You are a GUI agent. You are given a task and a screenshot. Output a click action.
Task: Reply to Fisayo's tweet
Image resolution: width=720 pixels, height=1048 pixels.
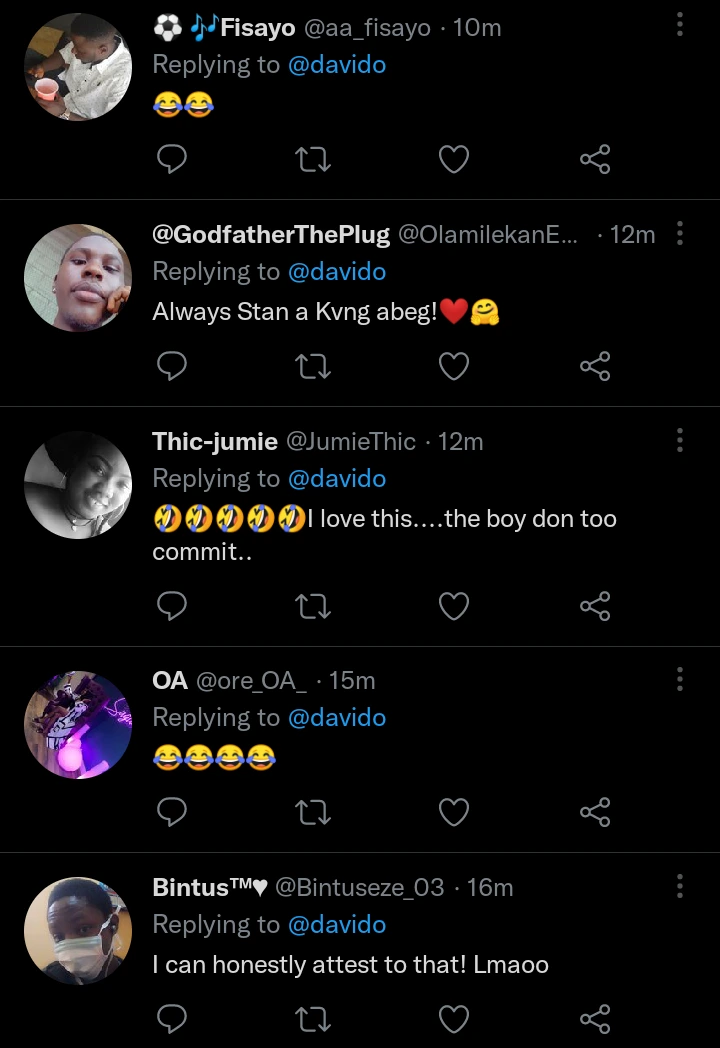pyautogui.click(x=173, y=159)
